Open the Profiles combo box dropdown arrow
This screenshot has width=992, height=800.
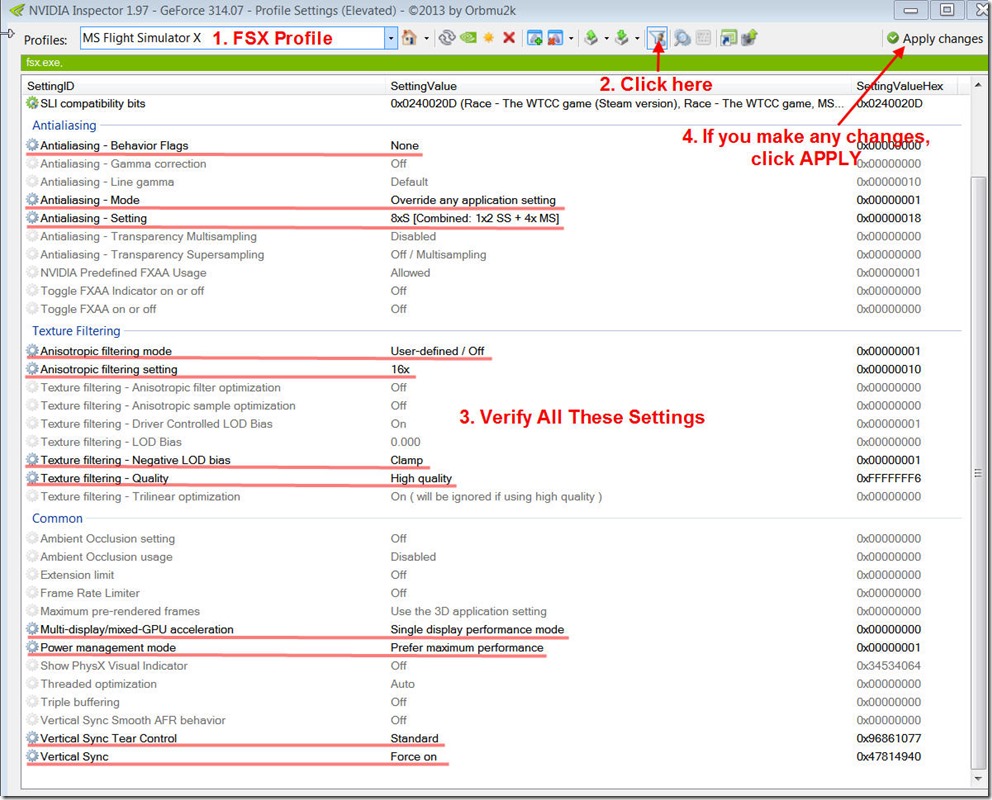coord(391,39)
